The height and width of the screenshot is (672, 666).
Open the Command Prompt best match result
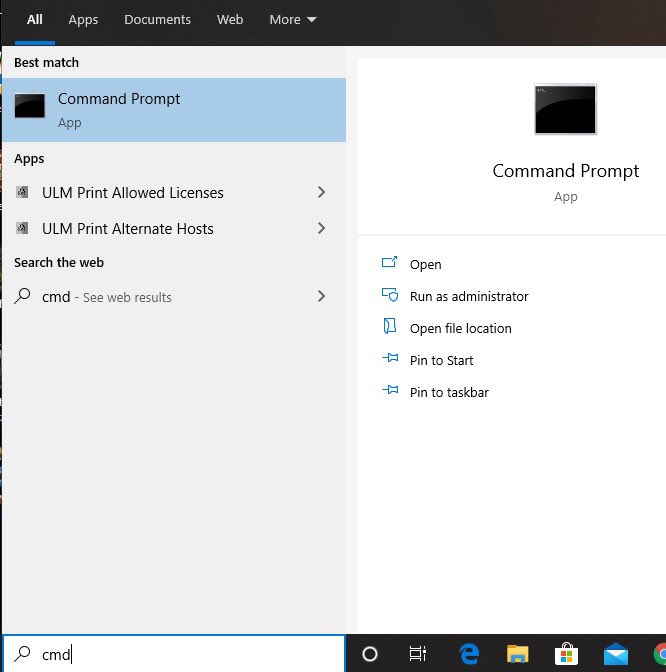click(x=174, y=110)
